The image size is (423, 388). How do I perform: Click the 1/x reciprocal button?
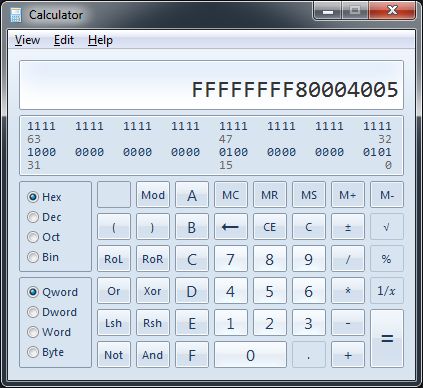387,291
